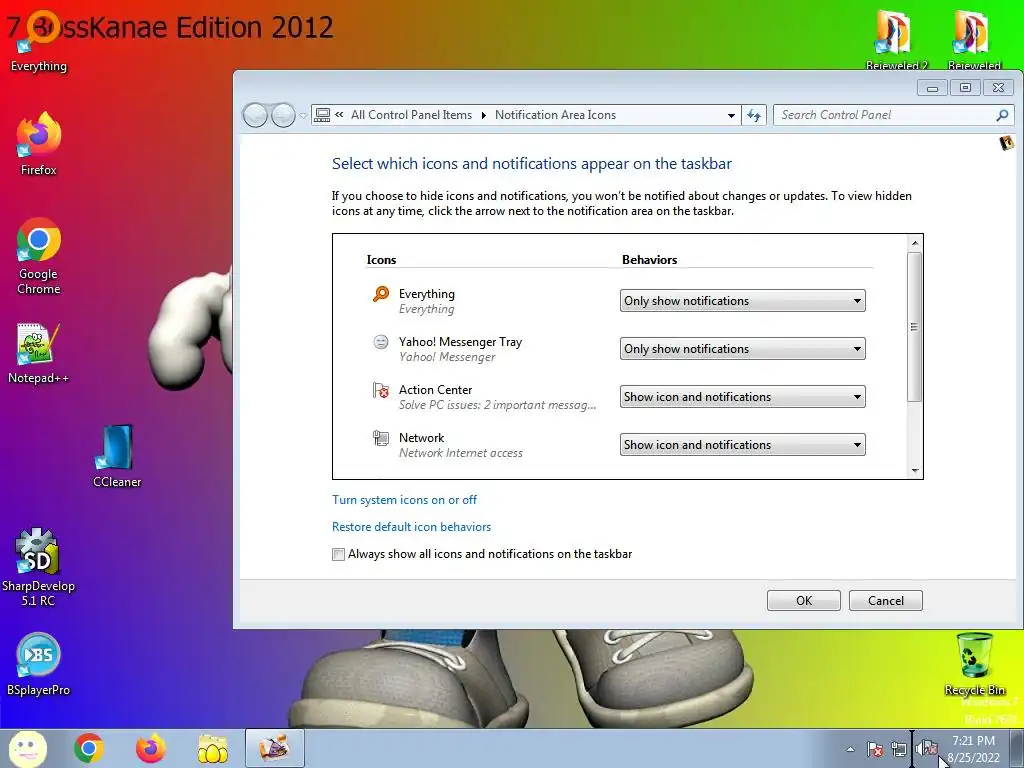Launch Firefox from the desktop

39,144
